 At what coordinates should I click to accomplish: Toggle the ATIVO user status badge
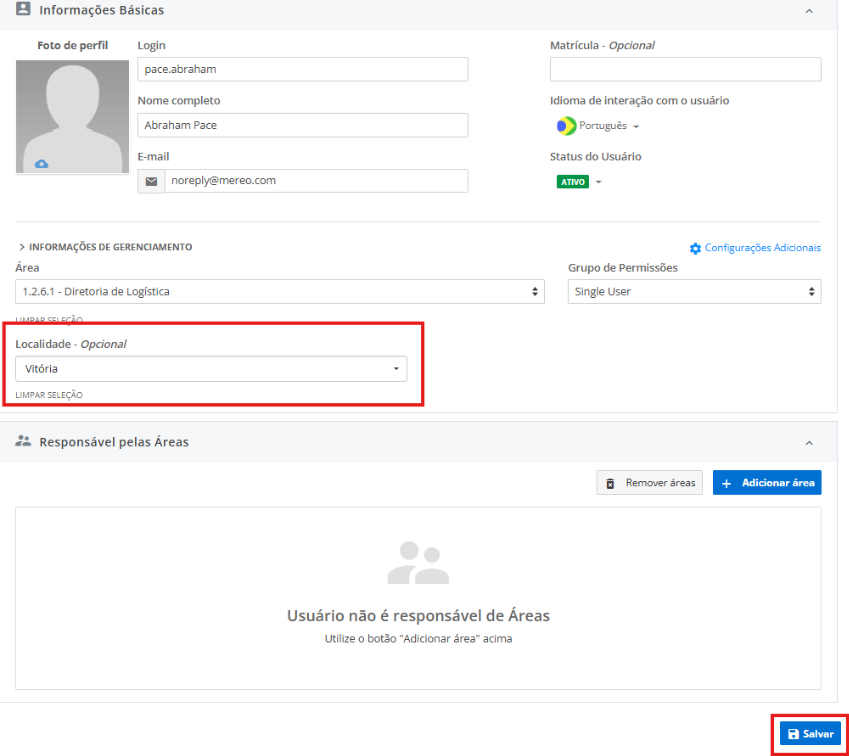pyautogui.click(x=573, y=182)
